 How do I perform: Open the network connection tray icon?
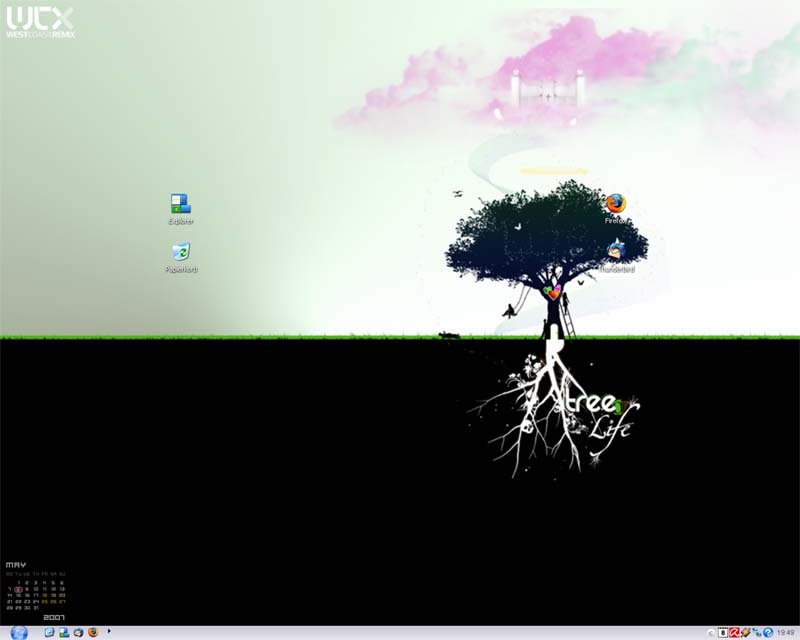click(x=757, y=632)
